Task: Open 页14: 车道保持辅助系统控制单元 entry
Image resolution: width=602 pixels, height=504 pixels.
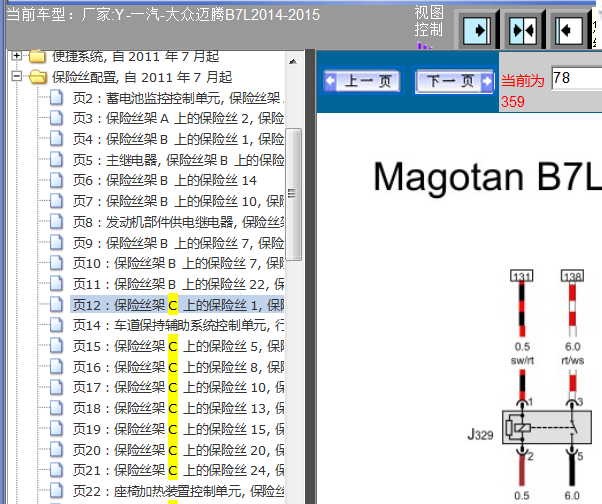Action: [x=179, y=326]
